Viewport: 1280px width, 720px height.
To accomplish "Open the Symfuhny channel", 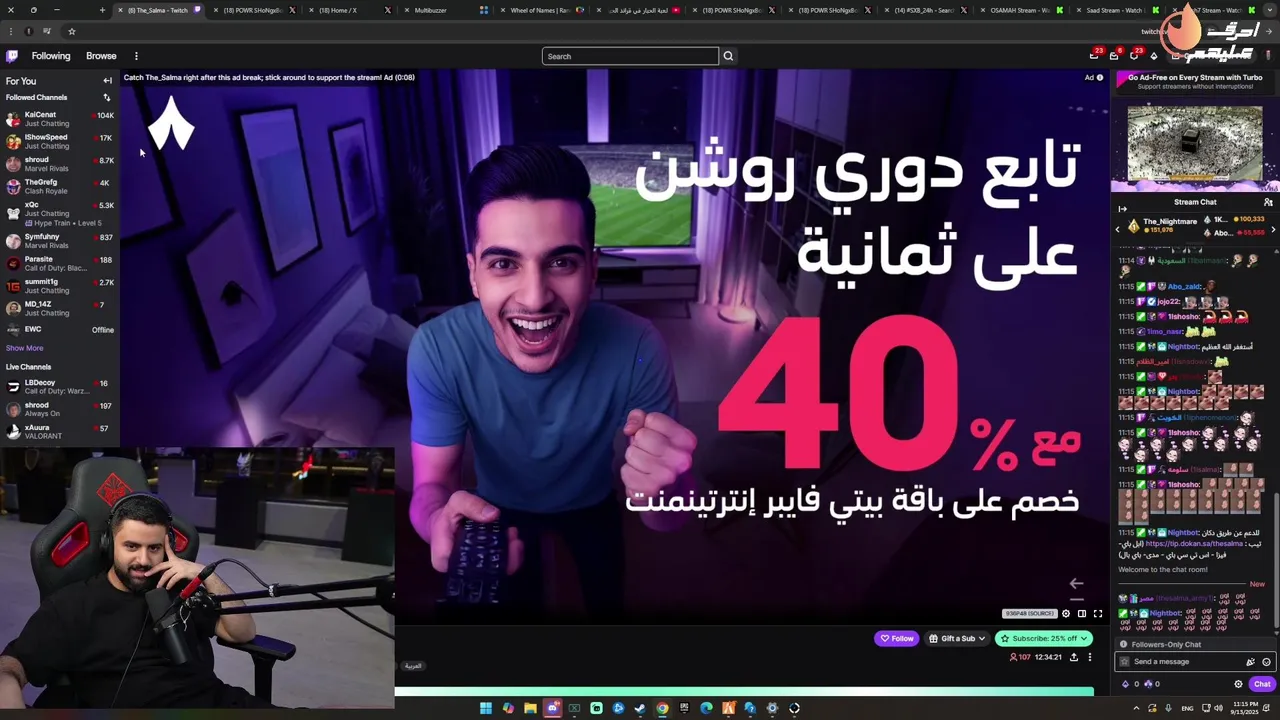I will [x=60, y=241].
